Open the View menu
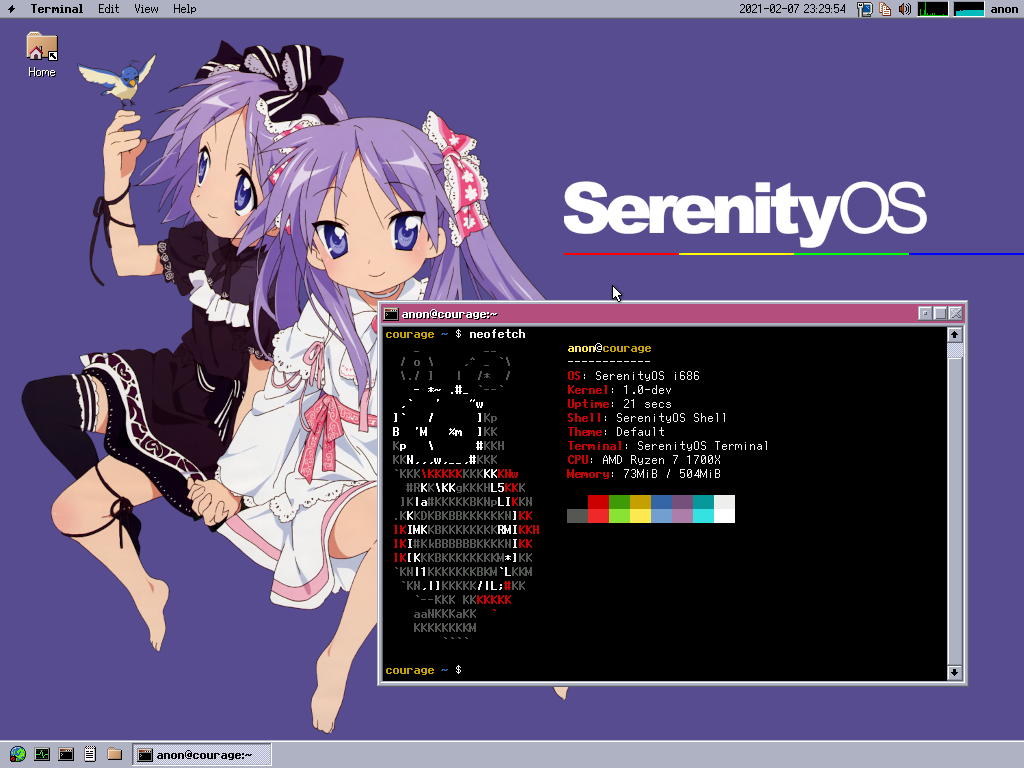1024x768 pixels. tap(146, 8)
